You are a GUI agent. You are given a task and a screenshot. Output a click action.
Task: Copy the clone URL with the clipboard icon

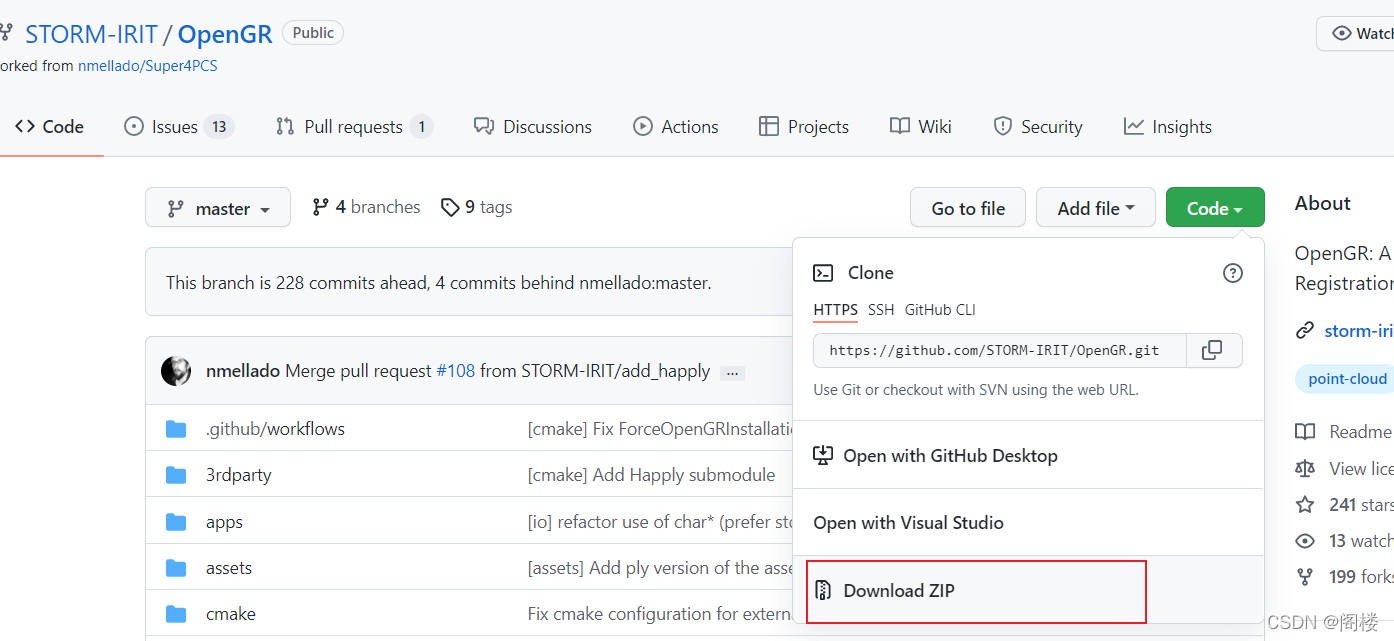(x=1213, y=351)
